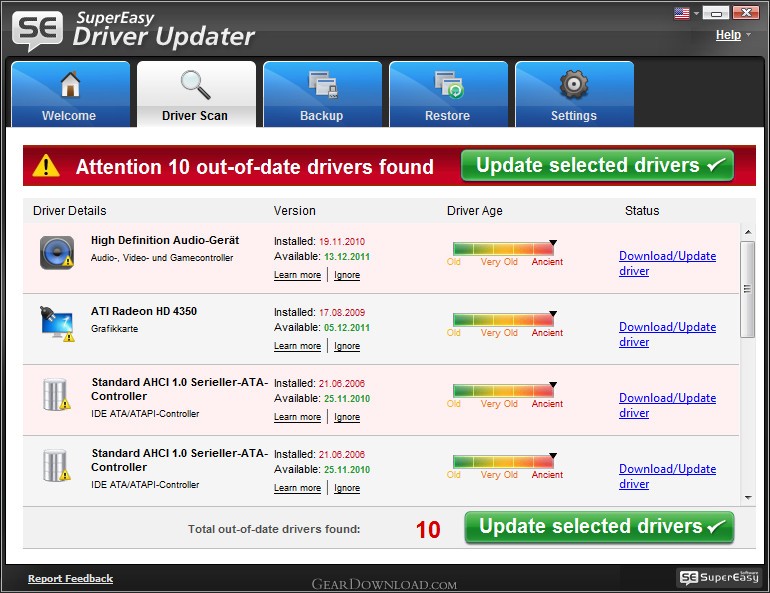This screenshot has width=770, height=593.
Task: Click driver age bar for second AHCI controller
Action: (503, 461)
